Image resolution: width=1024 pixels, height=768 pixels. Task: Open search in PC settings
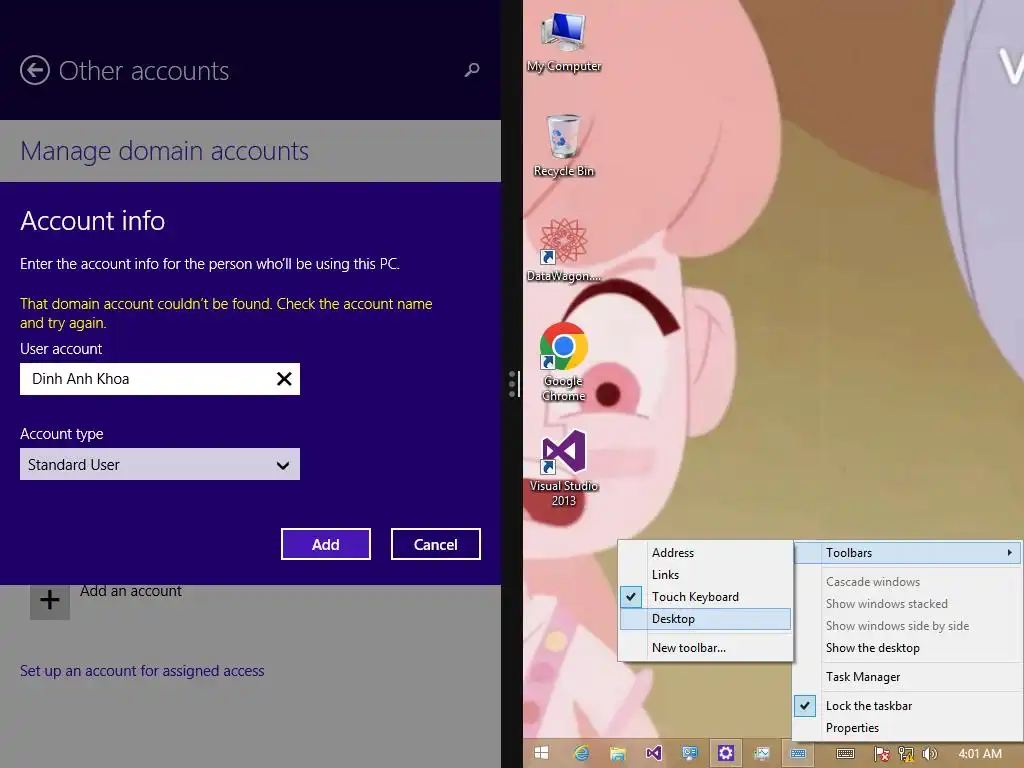point(472,70)
